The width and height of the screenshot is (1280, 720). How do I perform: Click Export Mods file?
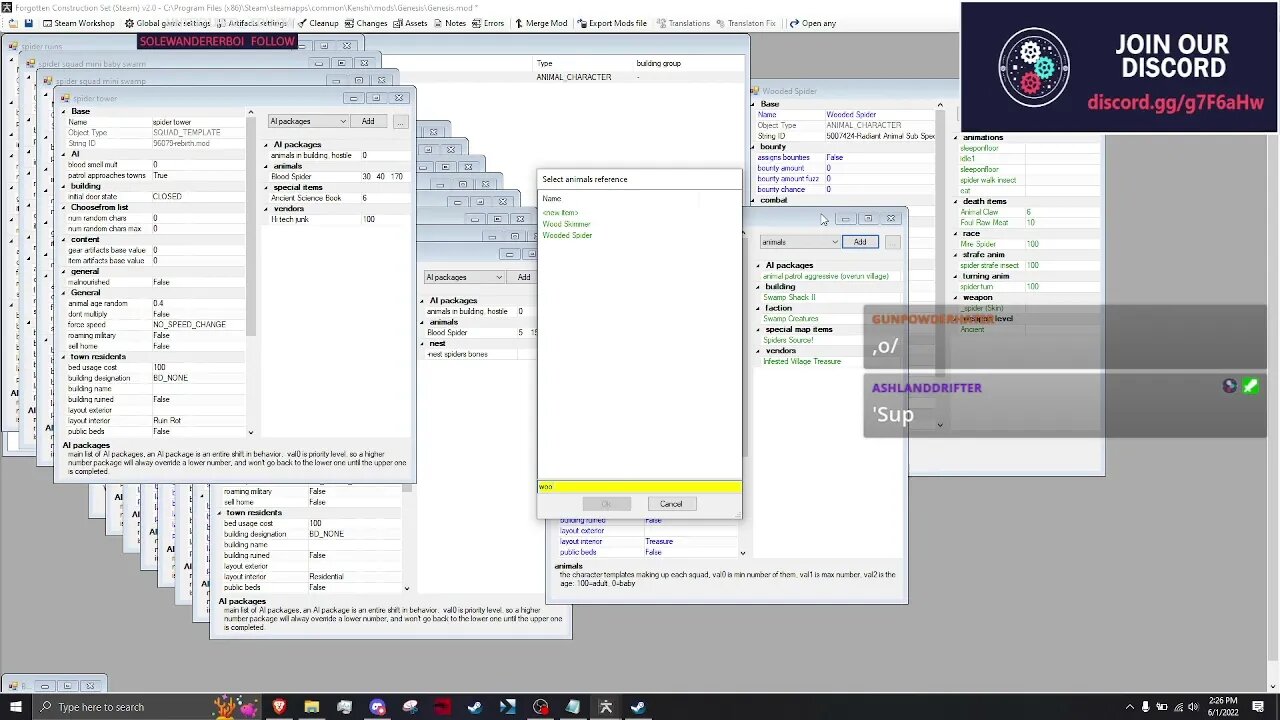[x=611, y=23]
